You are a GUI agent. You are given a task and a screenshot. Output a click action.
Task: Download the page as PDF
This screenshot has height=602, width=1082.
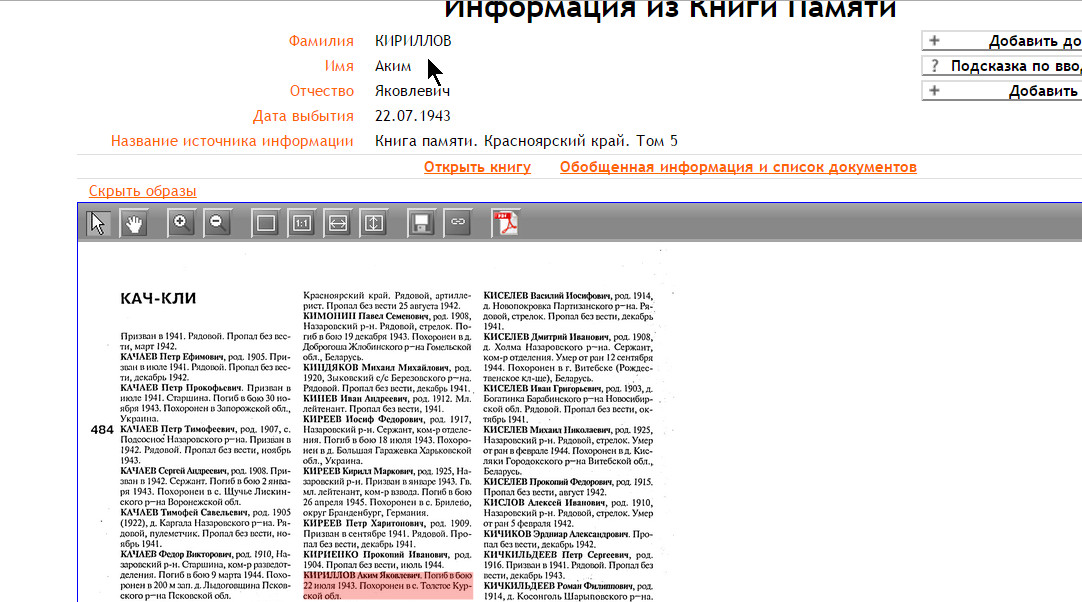coord(506,223)
